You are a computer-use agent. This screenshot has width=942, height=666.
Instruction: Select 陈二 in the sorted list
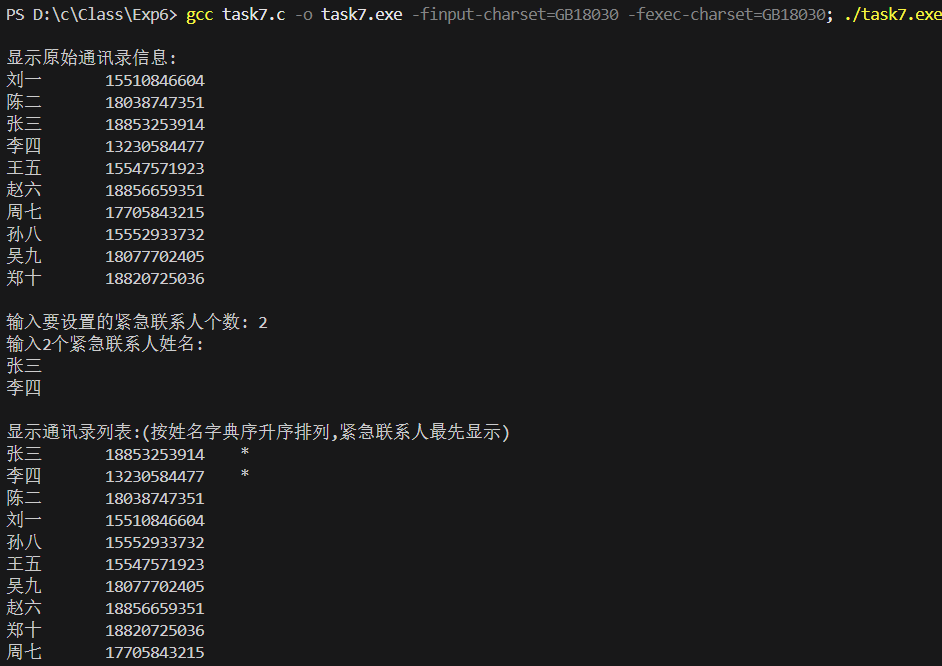(24, 498)
